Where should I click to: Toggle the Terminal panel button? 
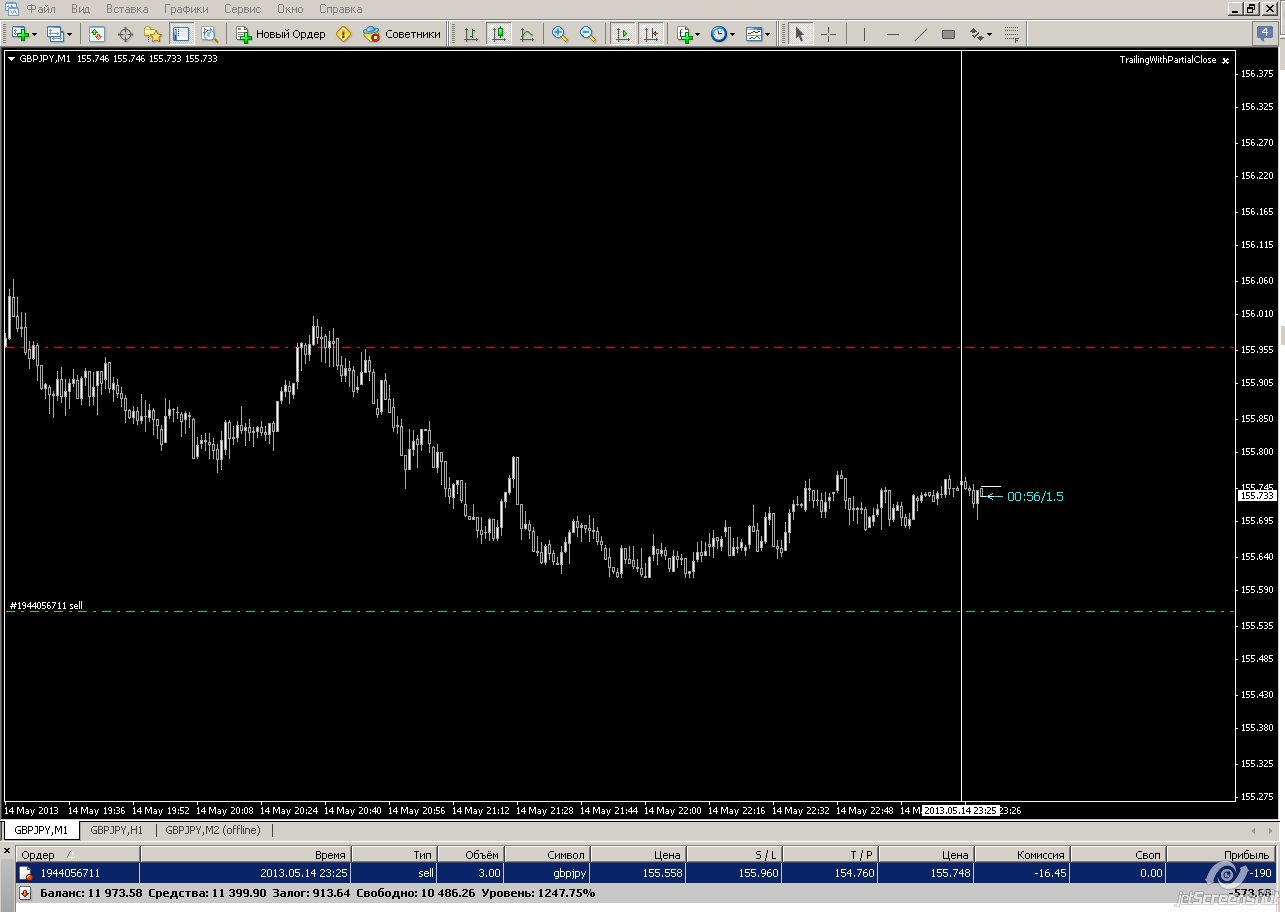pyautogui.click(x=181, y=34)
